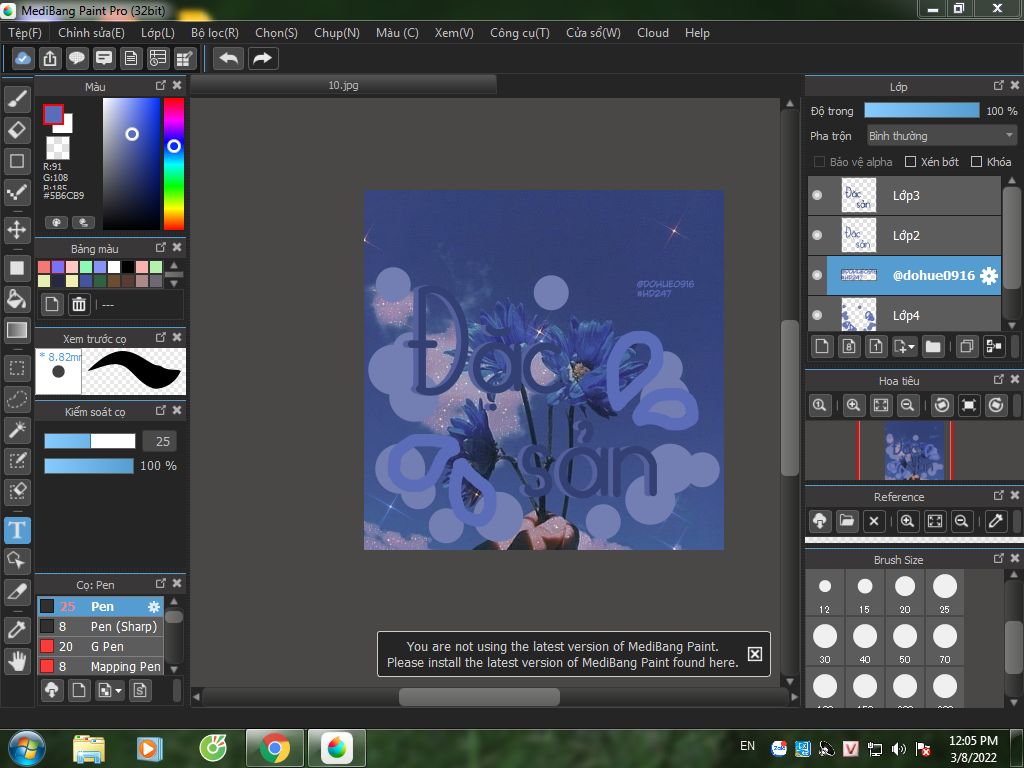Create a new layer in layer panel
1024x768 pixels.
tap(822, 346)
